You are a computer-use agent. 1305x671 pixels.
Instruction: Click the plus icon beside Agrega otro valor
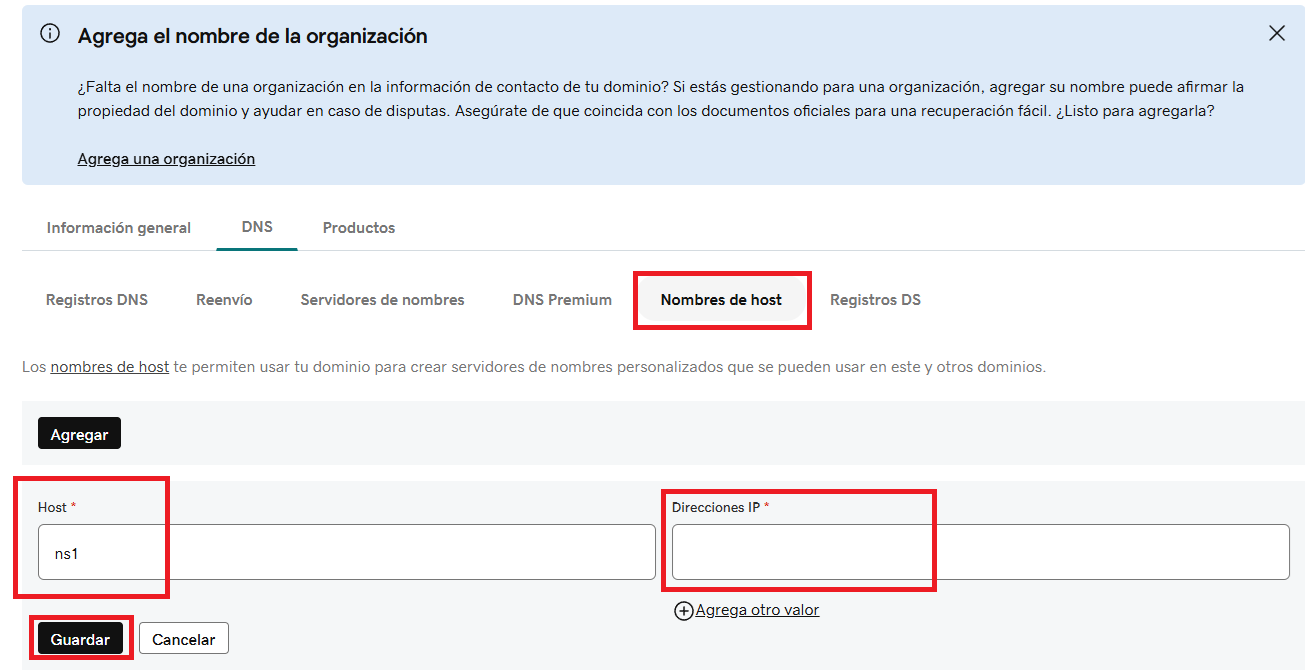(x=684, y=611)
